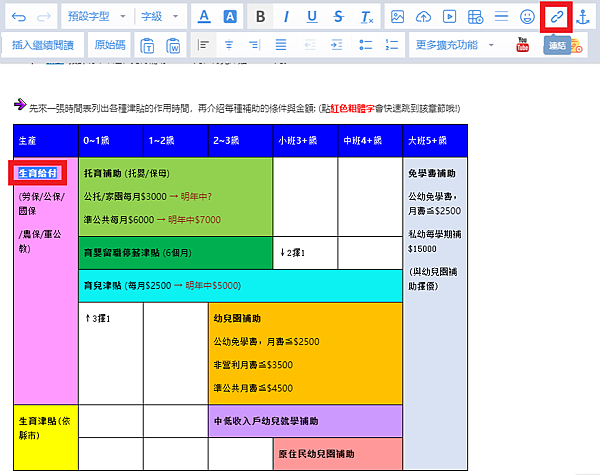Open the 字級 font size dropdown
Screen dimensions: 600x475
[x=160, y=16]
